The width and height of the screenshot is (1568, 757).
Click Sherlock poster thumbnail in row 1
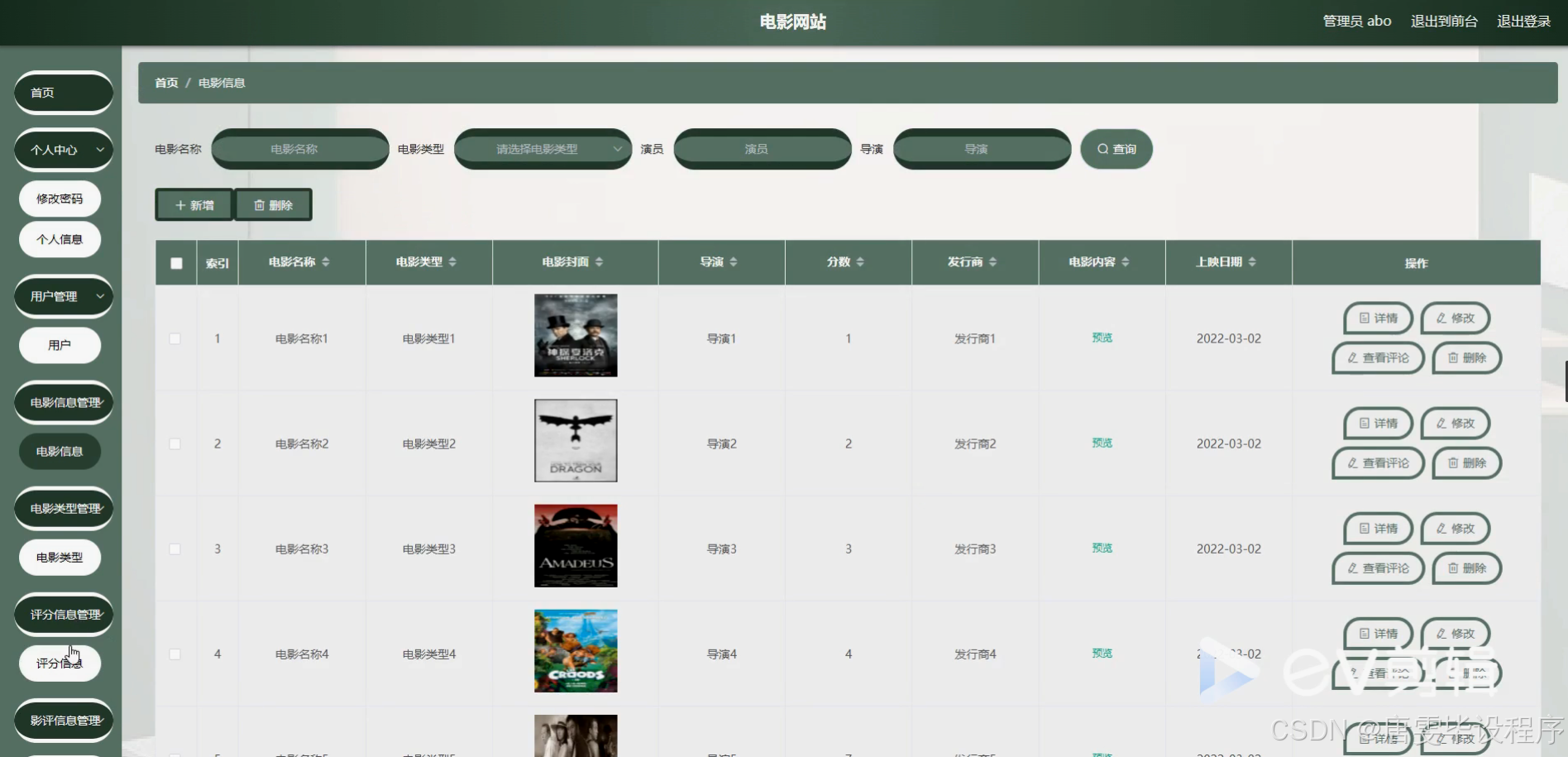[x=576, y=335]
